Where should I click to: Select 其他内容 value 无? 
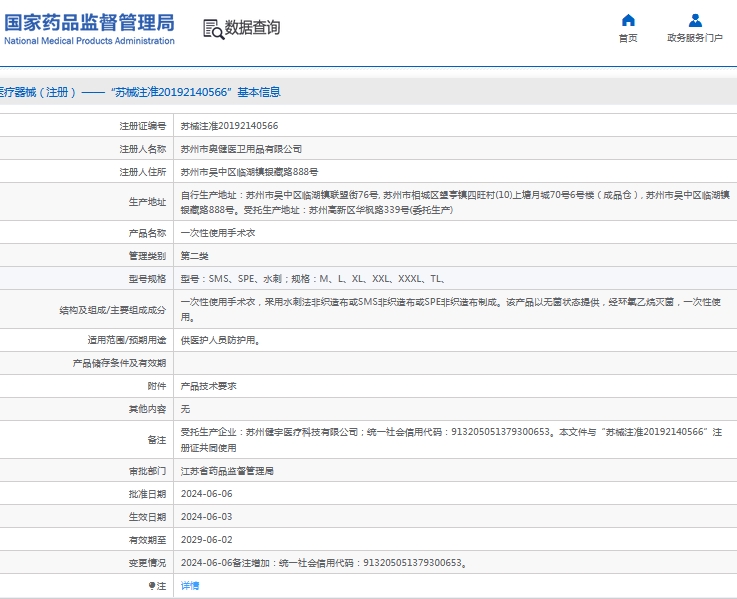(x=186, y=409)
